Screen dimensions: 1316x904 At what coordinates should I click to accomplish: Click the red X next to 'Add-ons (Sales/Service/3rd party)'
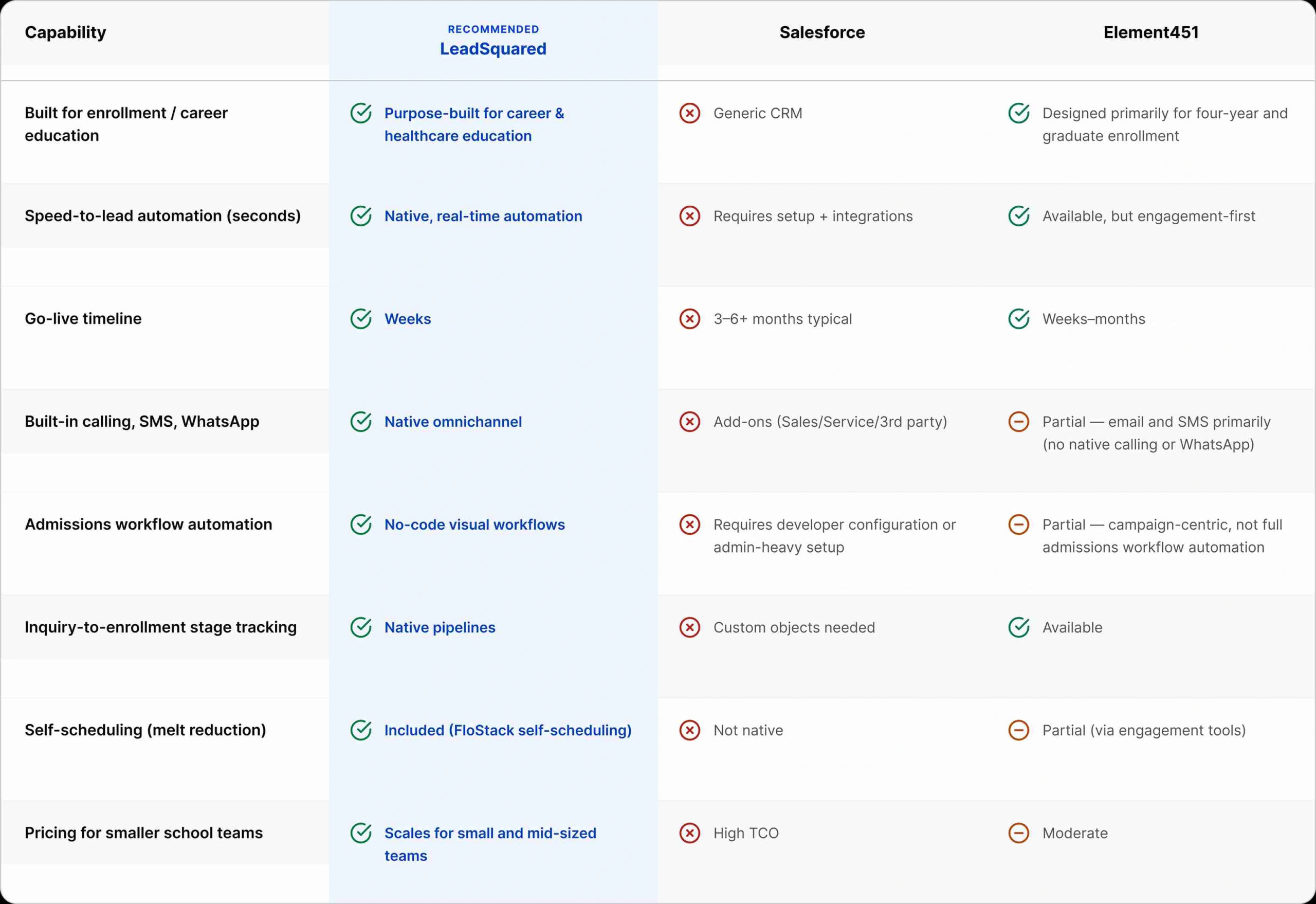[690, 422]
